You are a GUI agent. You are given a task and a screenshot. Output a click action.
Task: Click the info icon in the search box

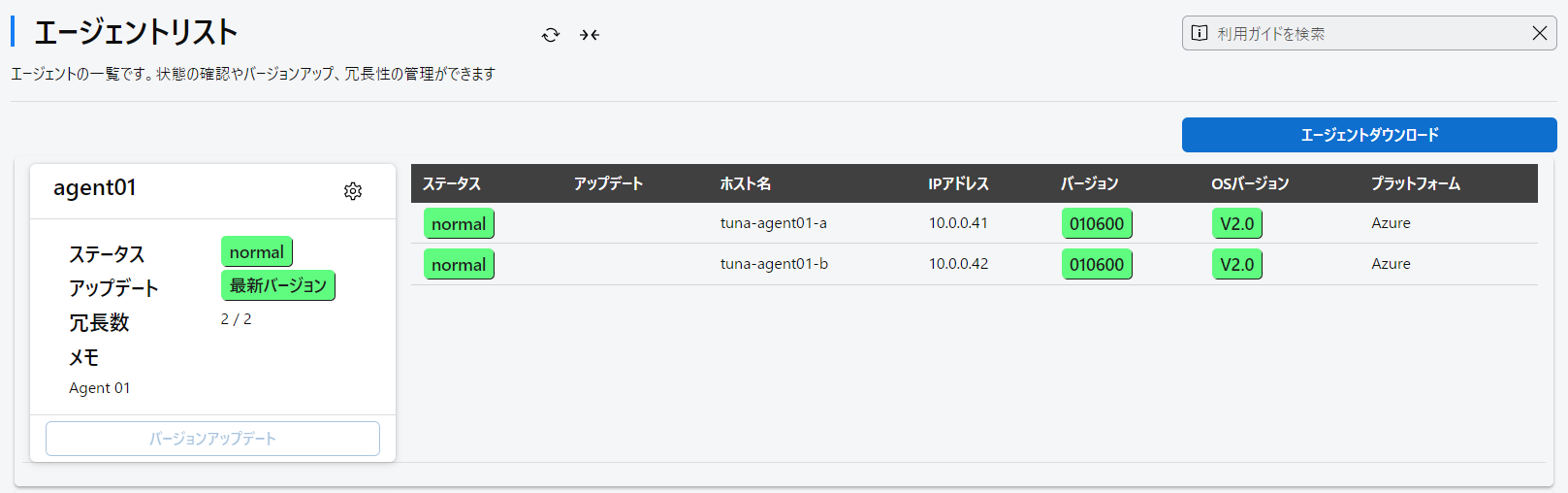(x=1200, y=33)
